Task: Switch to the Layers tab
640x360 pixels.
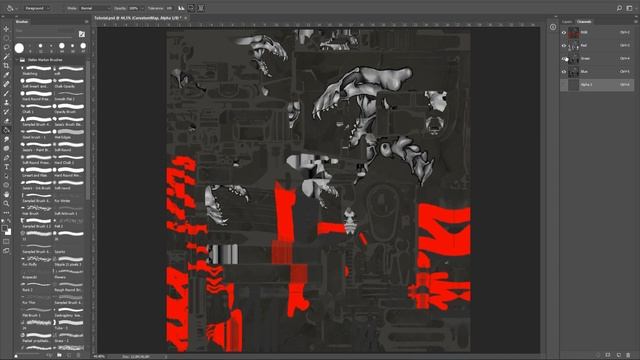Action: tap(567, 22)
